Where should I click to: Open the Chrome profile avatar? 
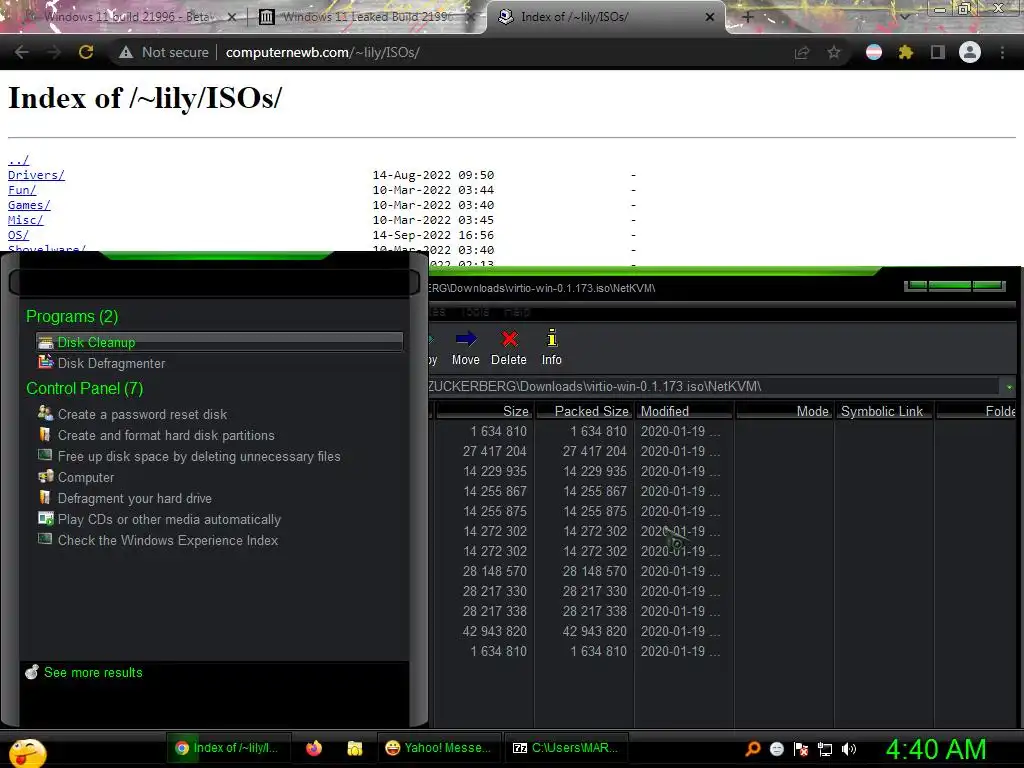click(970, 52)
